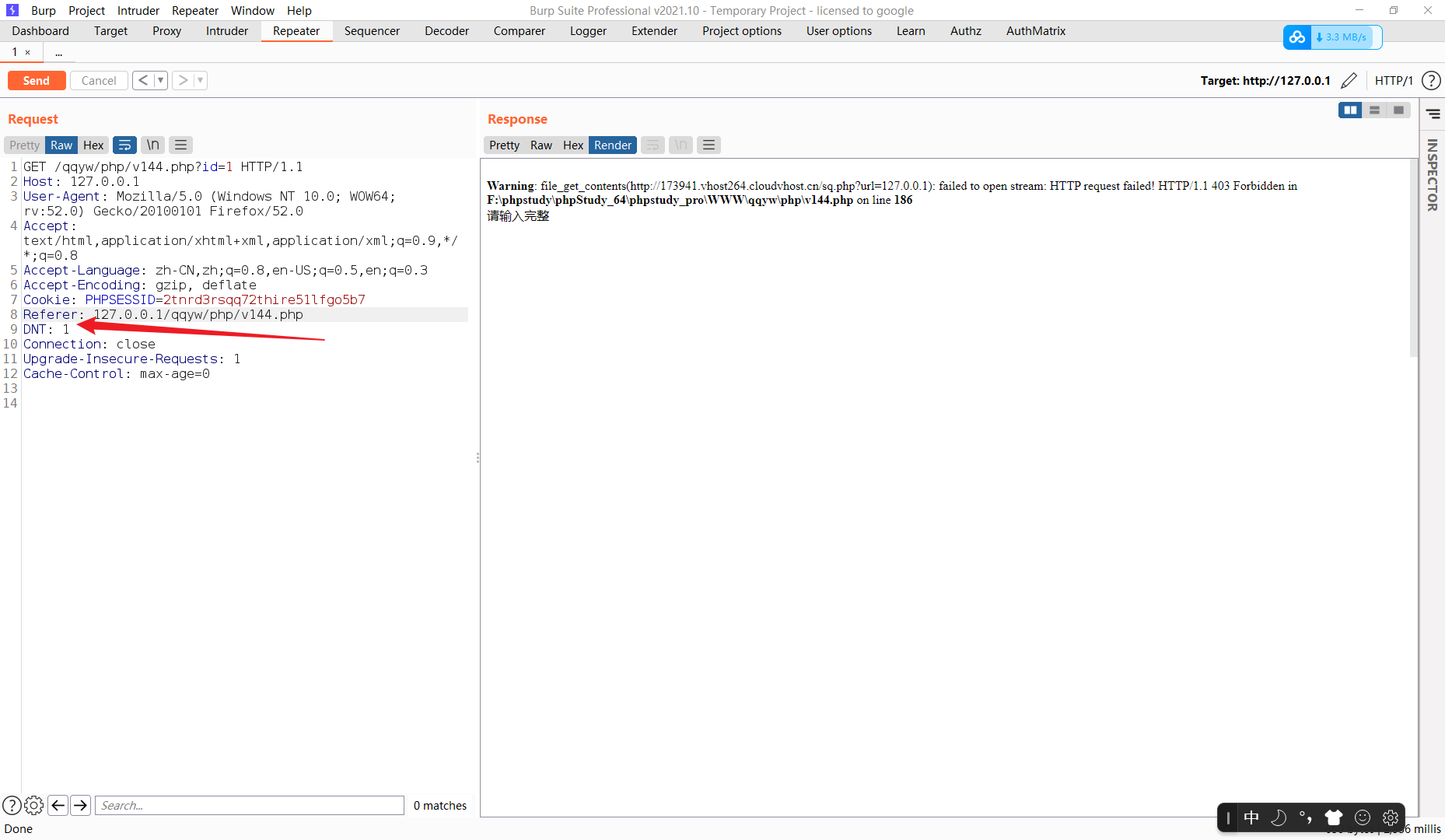
Task: Switch the protocol via HTTP/1 label
Action: coord(1394,80)
